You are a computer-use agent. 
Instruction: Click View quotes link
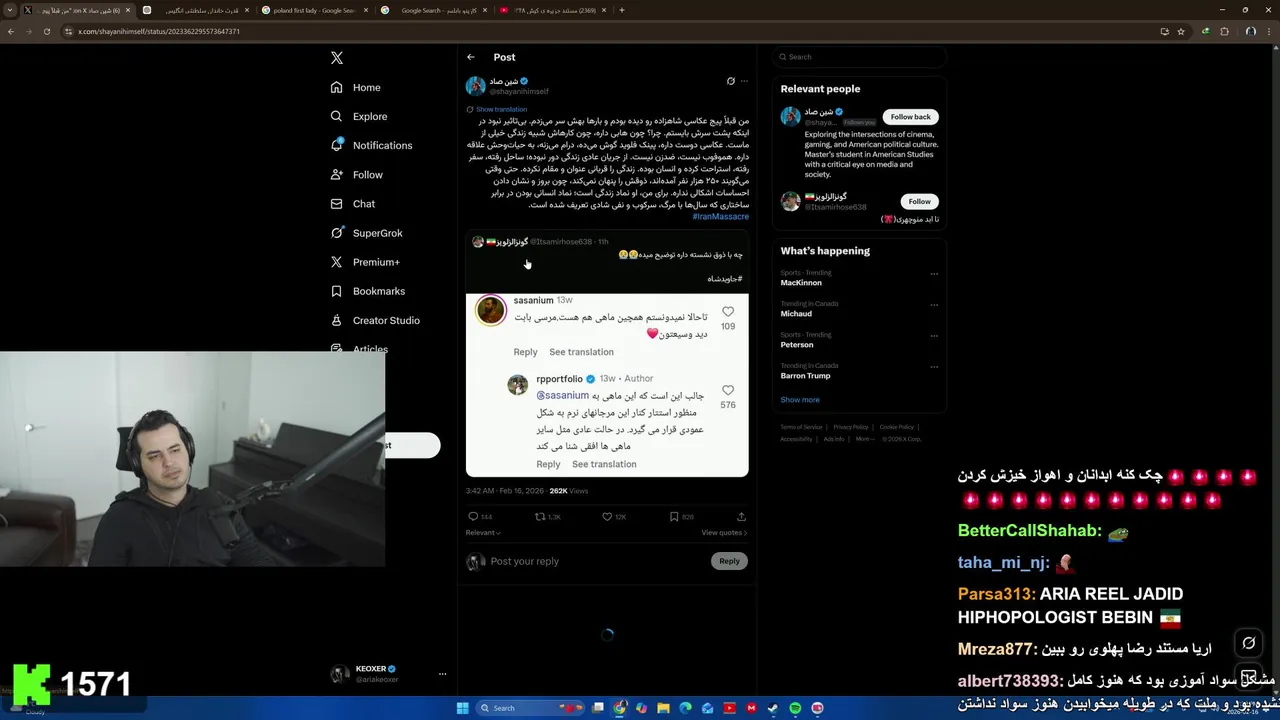(x=724, y=533)
